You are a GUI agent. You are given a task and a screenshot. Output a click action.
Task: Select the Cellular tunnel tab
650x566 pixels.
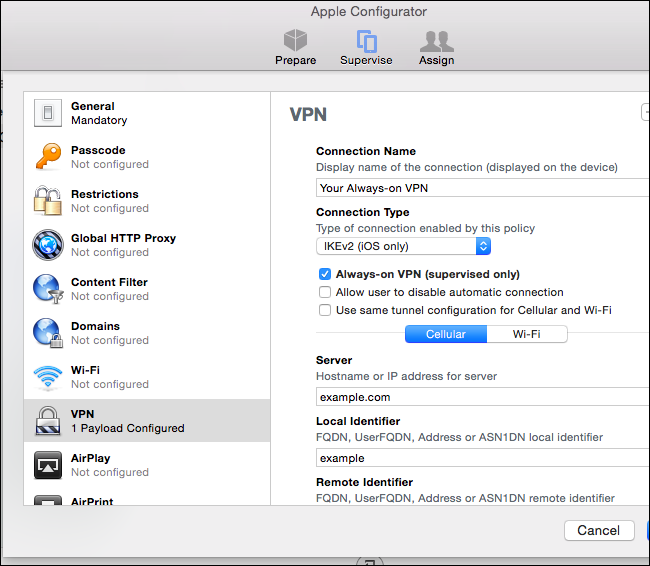click(x=446, y=334)
